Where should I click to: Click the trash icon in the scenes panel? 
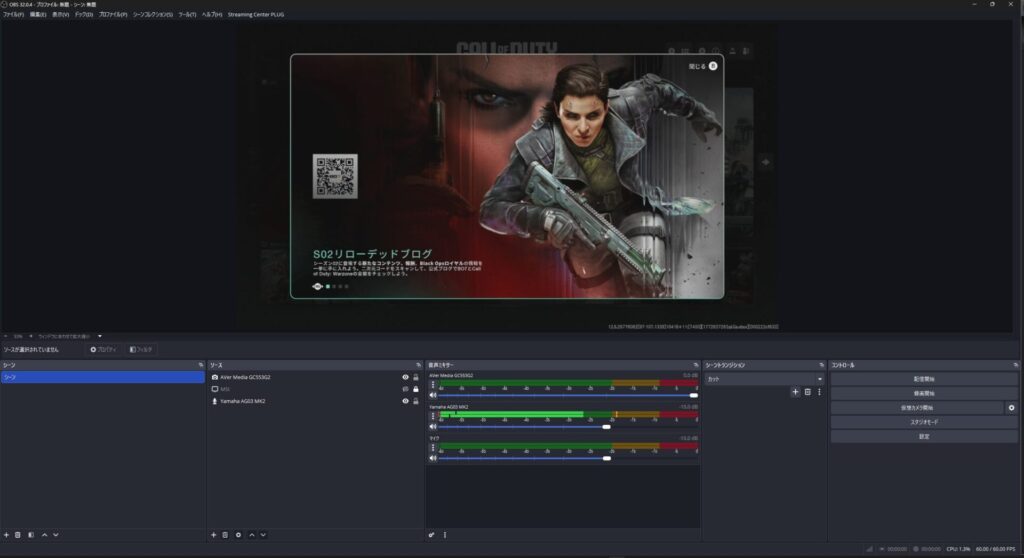18,535
